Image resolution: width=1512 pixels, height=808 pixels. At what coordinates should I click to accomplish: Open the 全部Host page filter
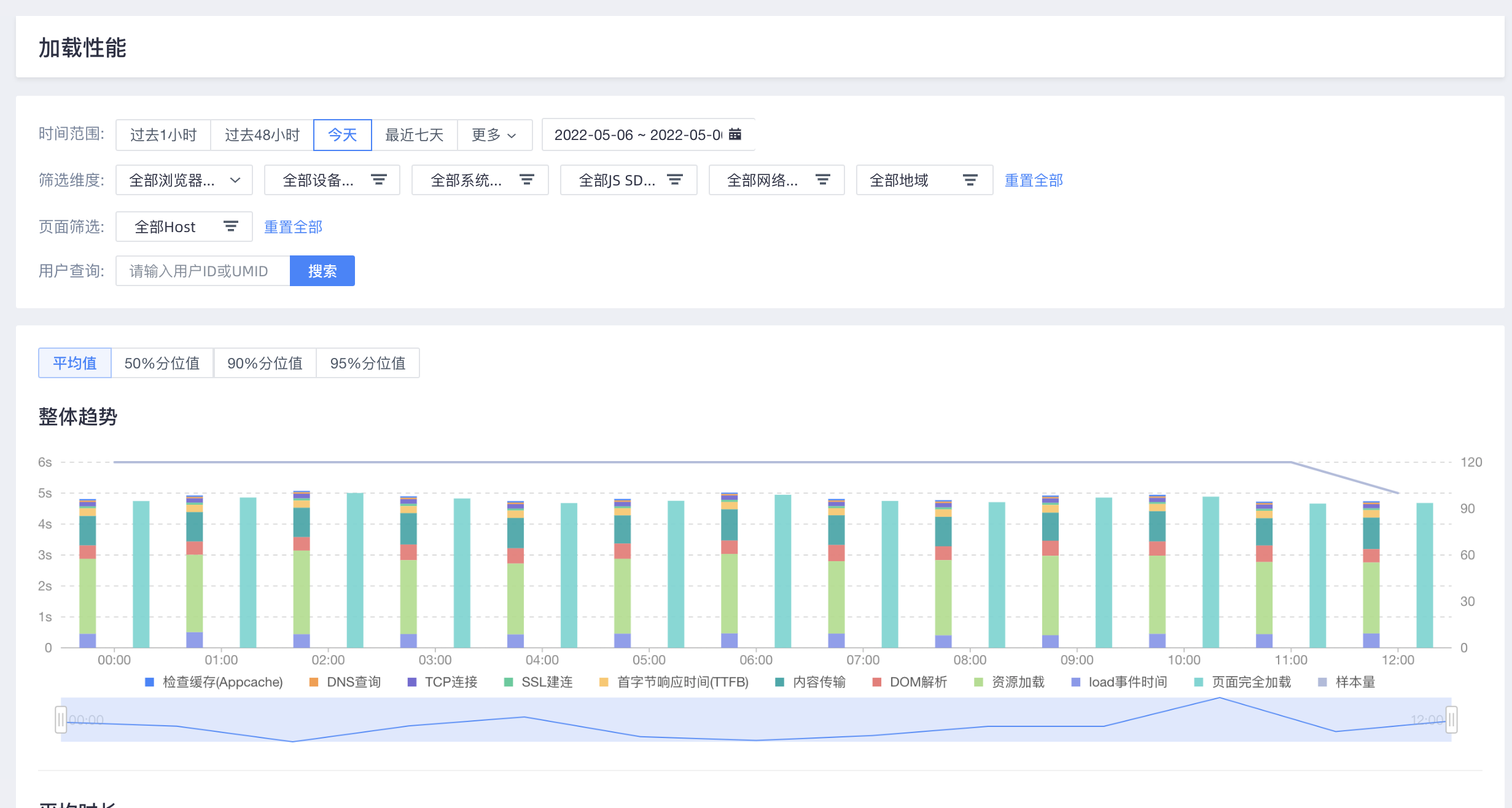pyautogui.click(x=184, y=227)
